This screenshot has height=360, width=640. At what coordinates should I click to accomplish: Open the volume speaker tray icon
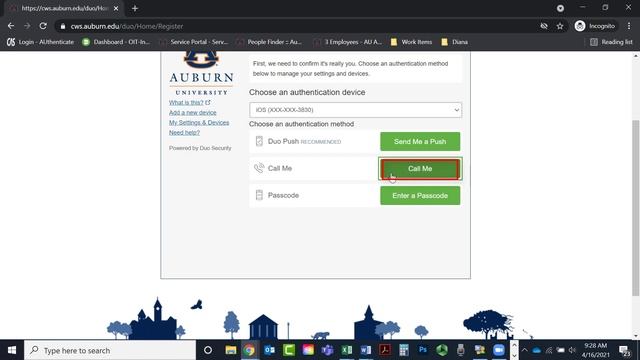tap(572, 350)
